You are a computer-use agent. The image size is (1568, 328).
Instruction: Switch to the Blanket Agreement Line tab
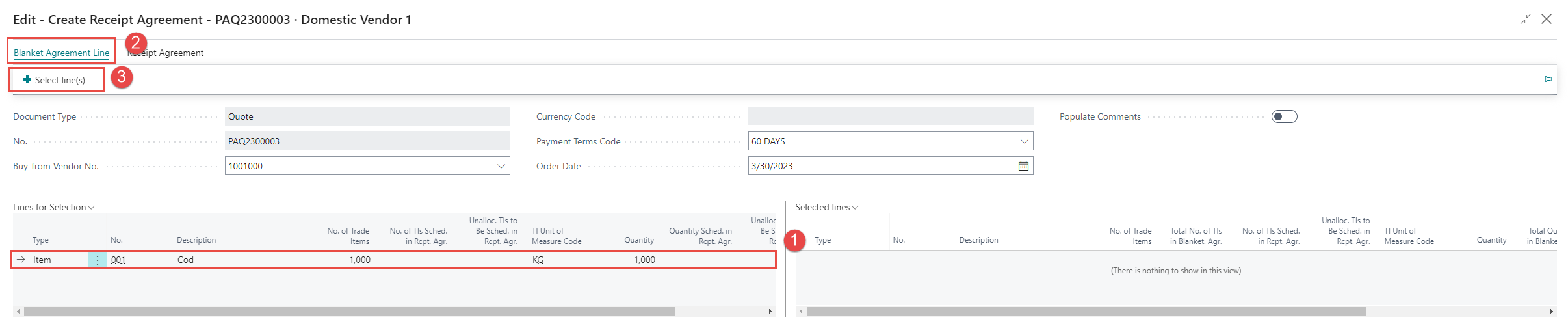(x=61, y=53)
